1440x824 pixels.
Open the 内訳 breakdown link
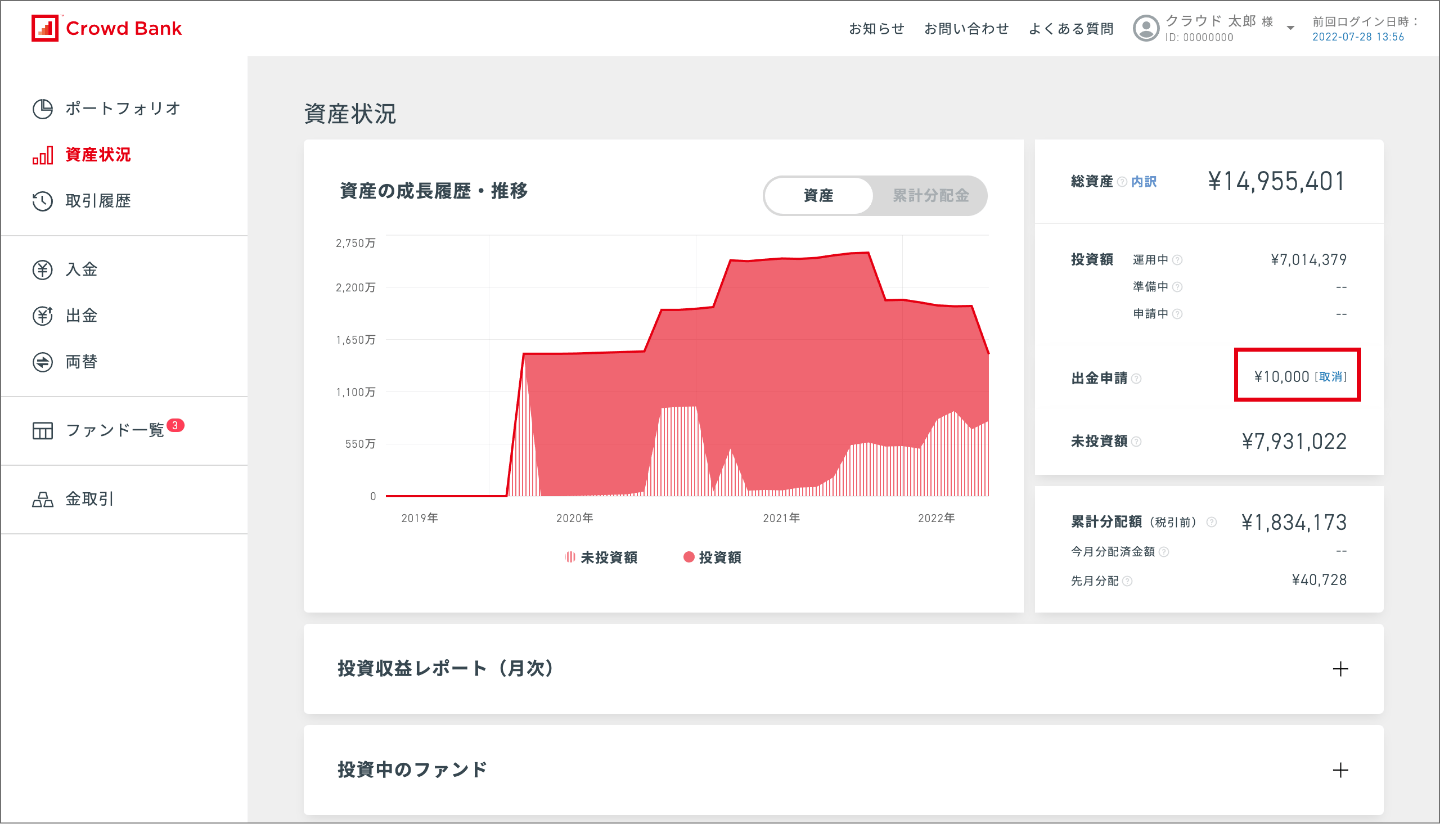click(x=1143, y=182)
